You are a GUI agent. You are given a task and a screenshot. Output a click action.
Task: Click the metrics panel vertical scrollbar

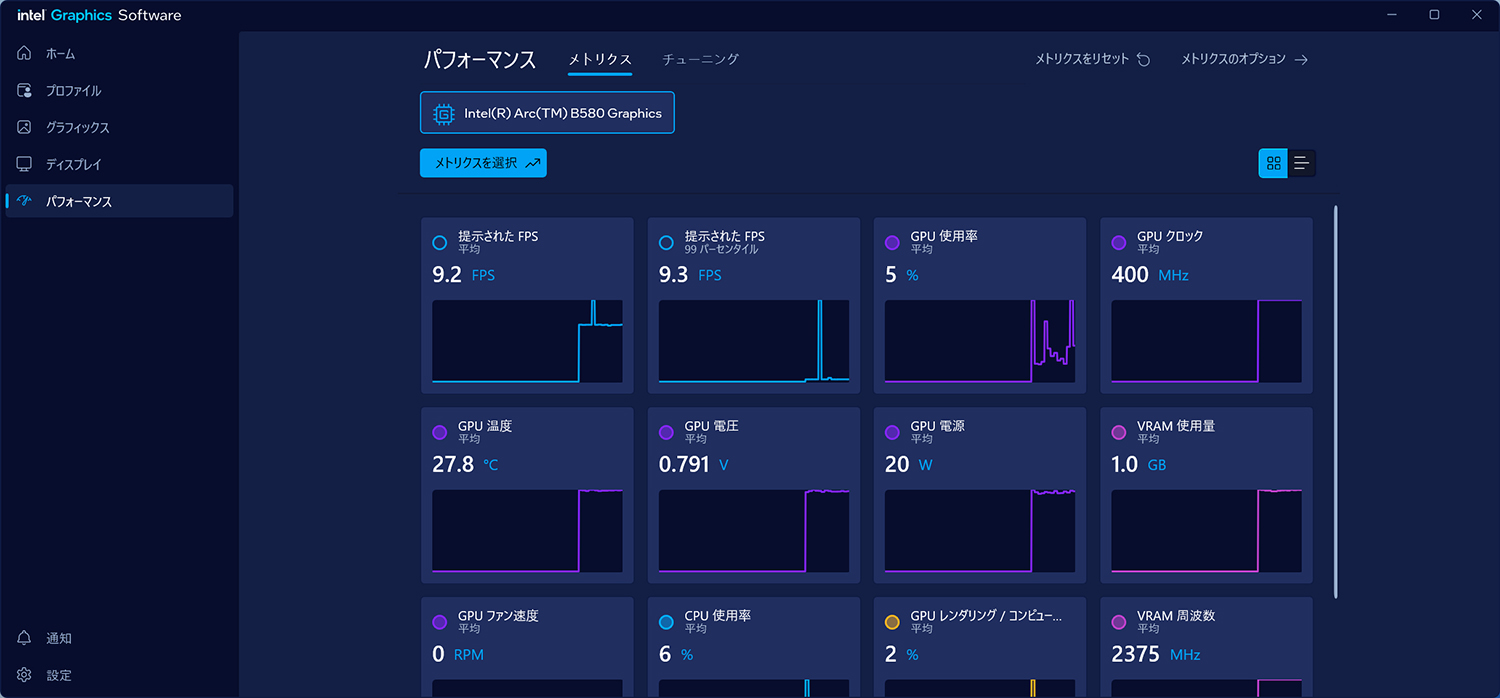click(x=1336, y=402)
